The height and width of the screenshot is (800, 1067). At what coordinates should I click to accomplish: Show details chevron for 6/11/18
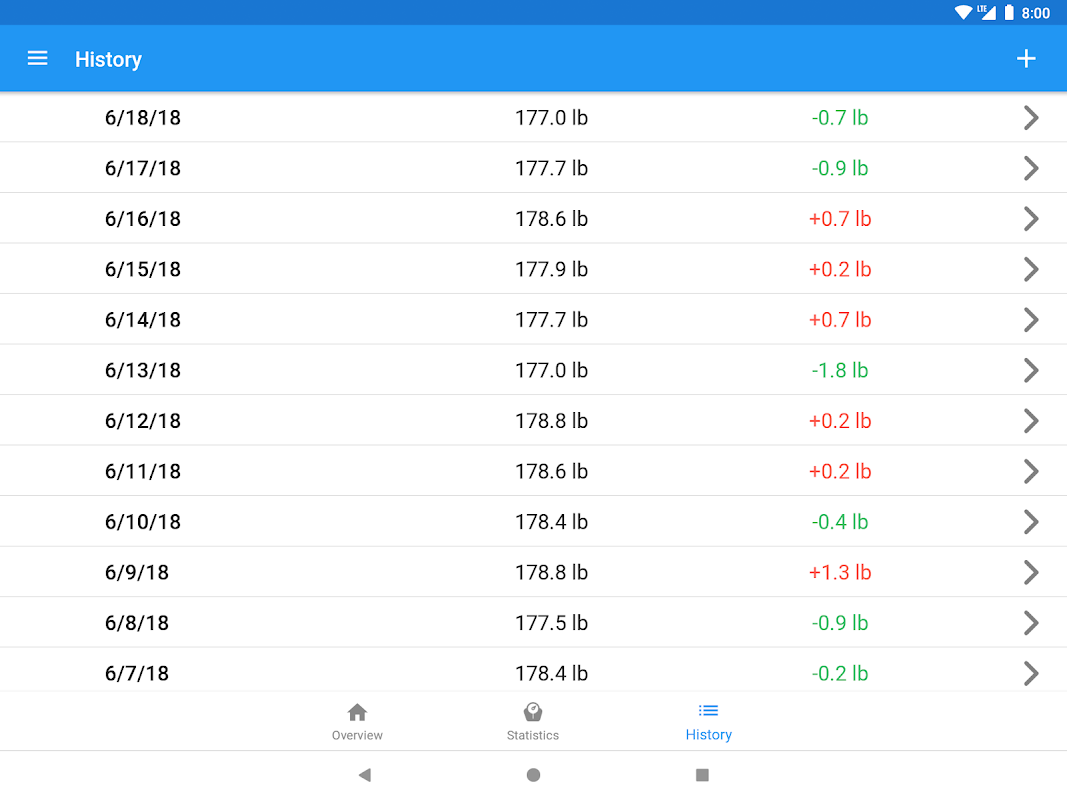click(1031, 471)
